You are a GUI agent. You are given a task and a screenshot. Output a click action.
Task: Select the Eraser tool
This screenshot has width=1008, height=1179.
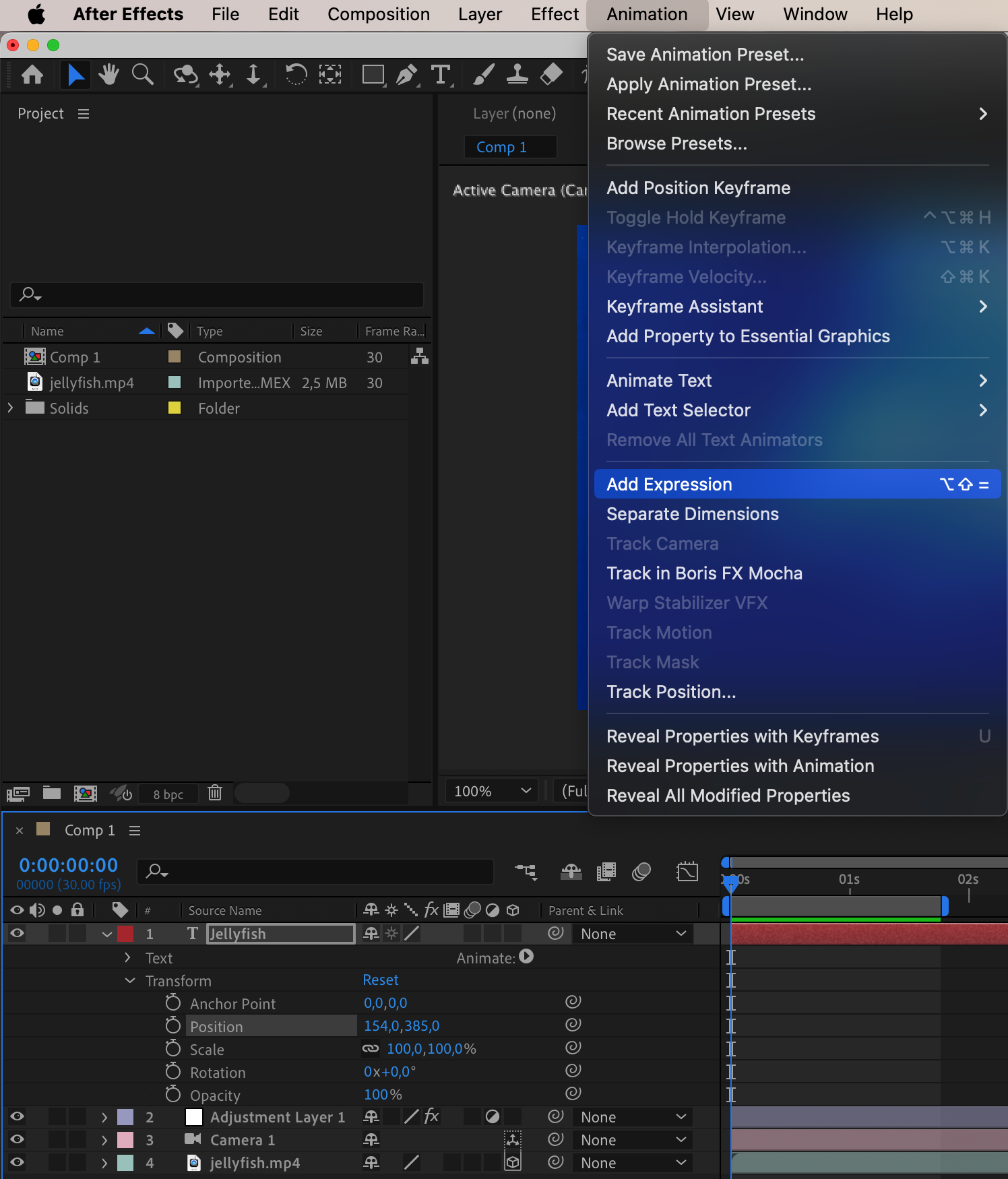[x=551, y=75]
